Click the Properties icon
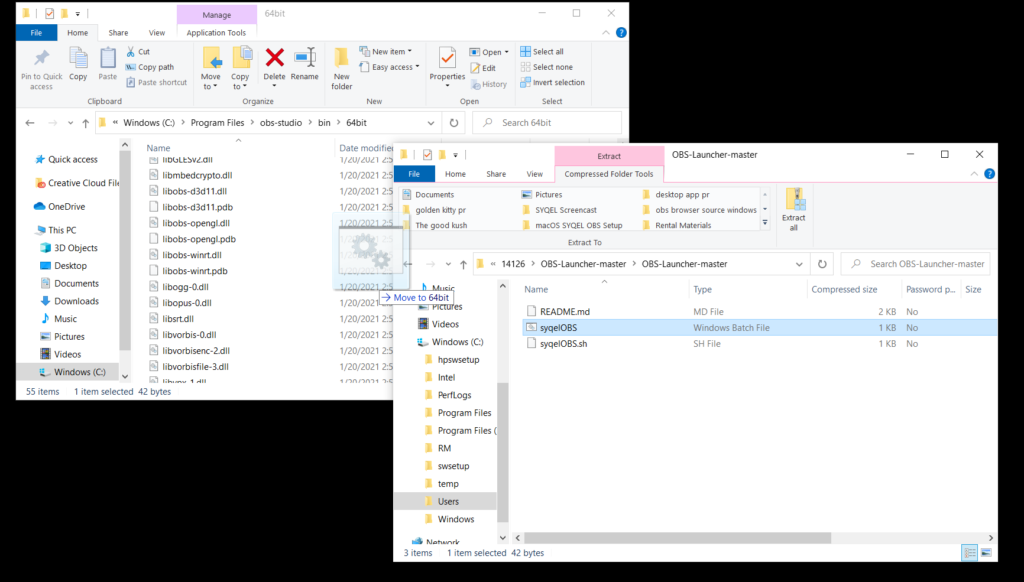Screen dimensions: 1024x582 point(447,58)
